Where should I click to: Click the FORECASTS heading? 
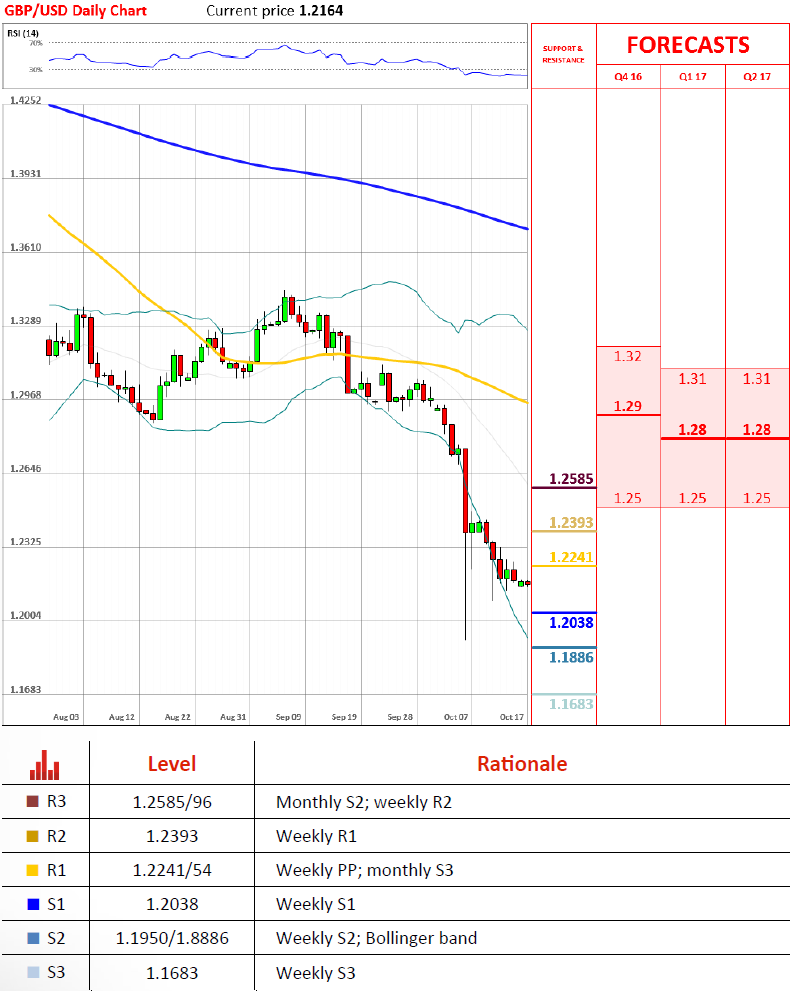click(x=688, y=46)
